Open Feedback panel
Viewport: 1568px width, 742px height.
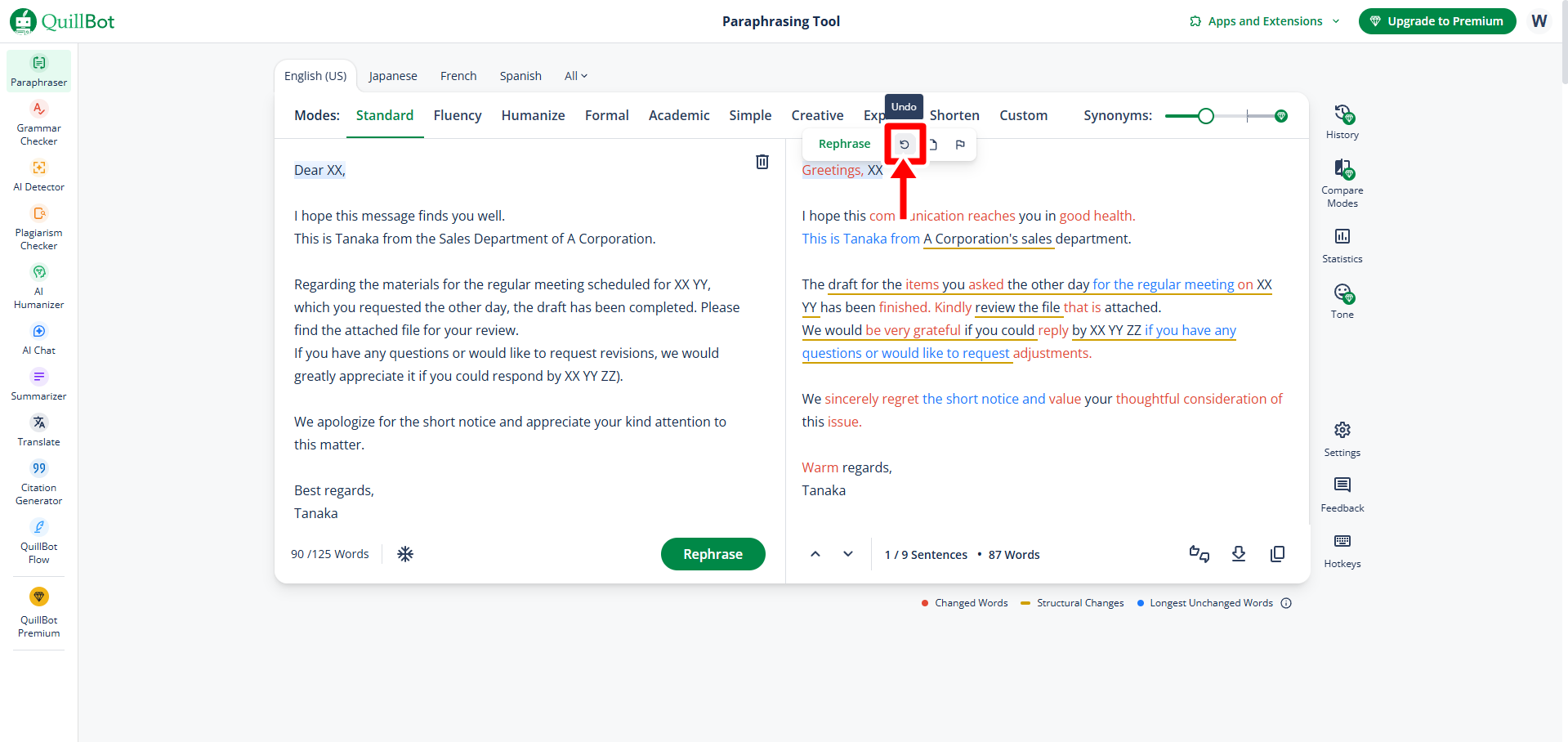pos(1342,495)
